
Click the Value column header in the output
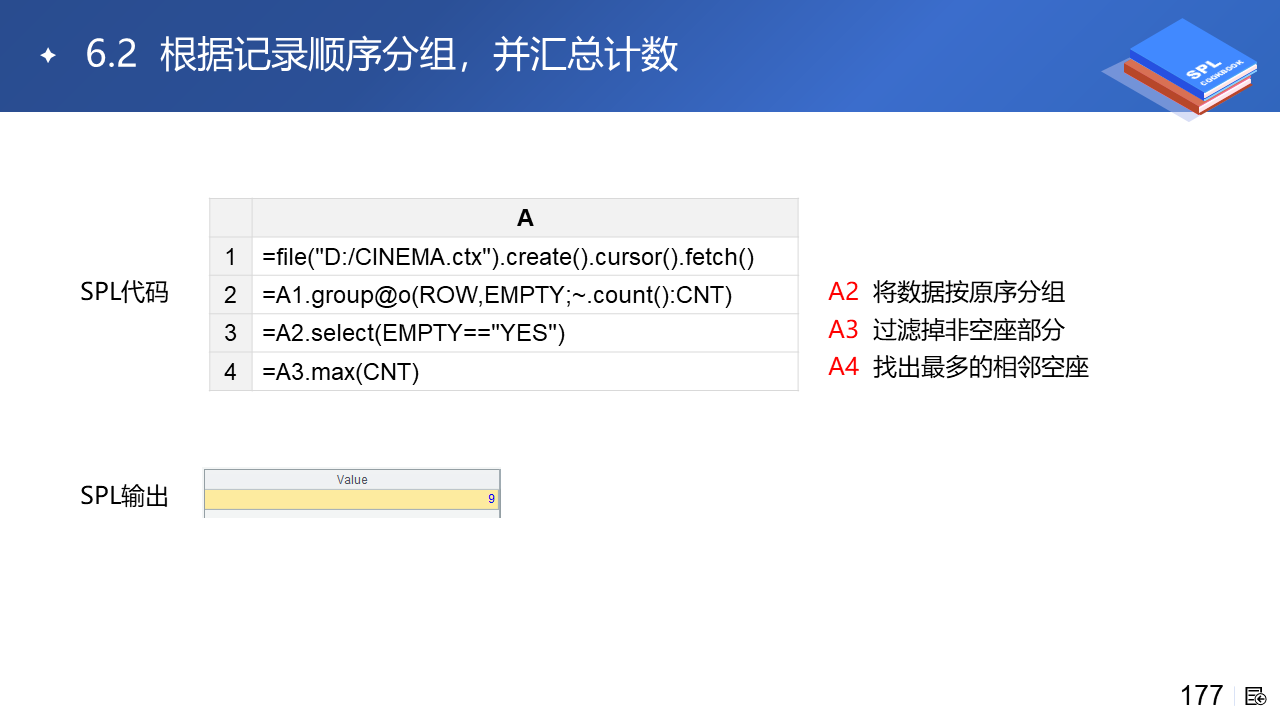[352, 479]
